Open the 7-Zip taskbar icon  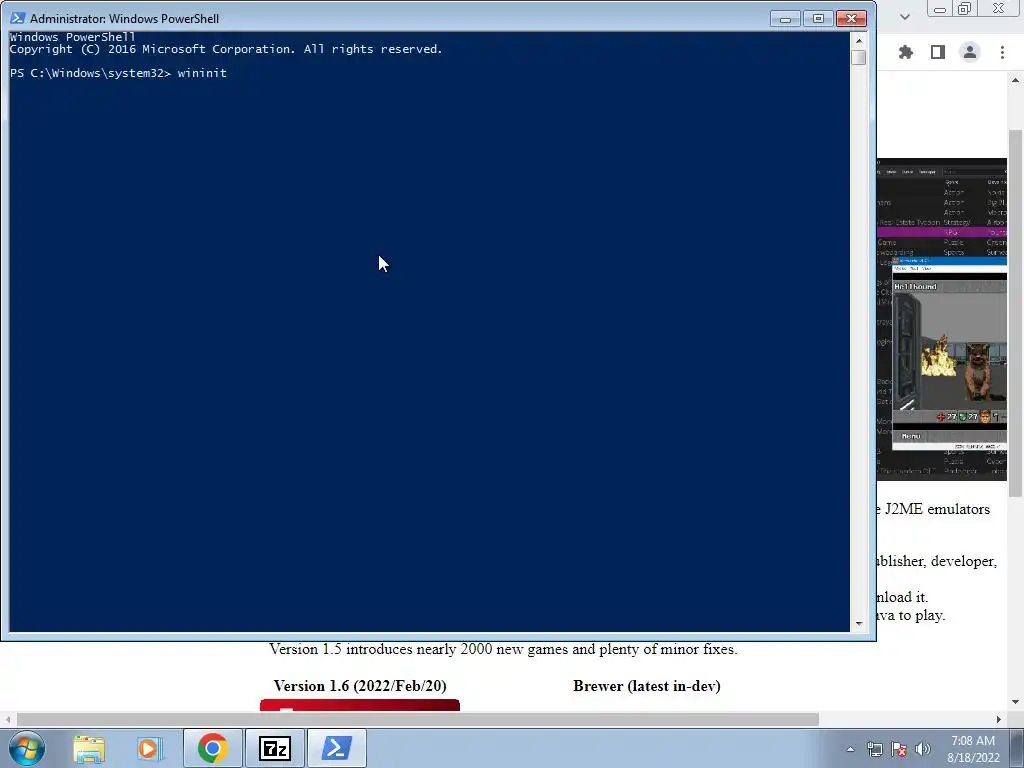pyautogui.click(x=274, y=748)
